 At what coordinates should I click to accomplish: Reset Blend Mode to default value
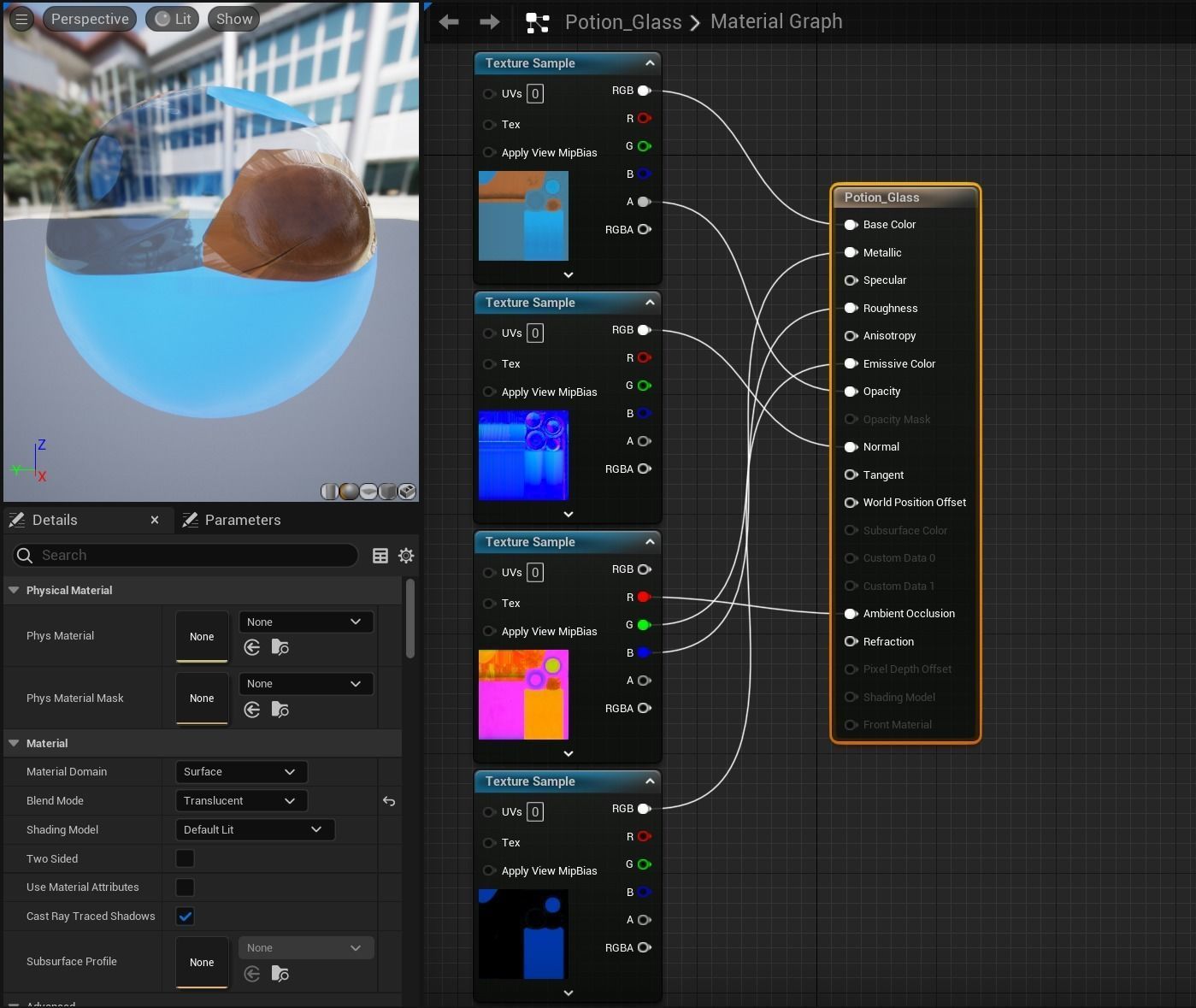click(389, 801)
